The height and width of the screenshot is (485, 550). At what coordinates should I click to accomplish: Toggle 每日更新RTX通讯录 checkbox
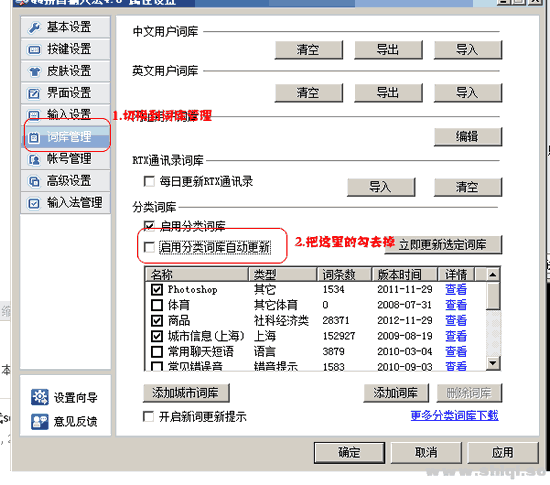pos(149,181)
